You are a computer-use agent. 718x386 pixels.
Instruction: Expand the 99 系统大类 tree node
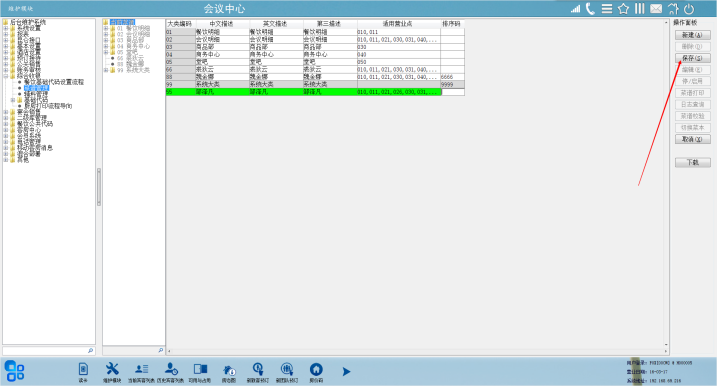106,70
